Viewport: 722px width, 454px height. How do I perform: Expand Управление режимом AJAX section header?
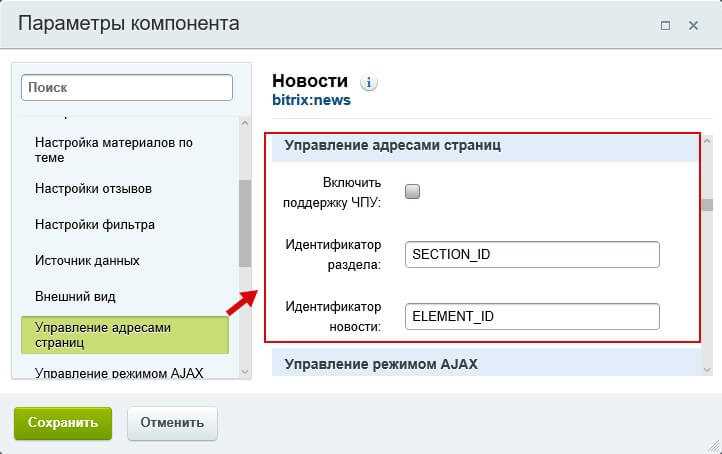click(x=485, y=364)
